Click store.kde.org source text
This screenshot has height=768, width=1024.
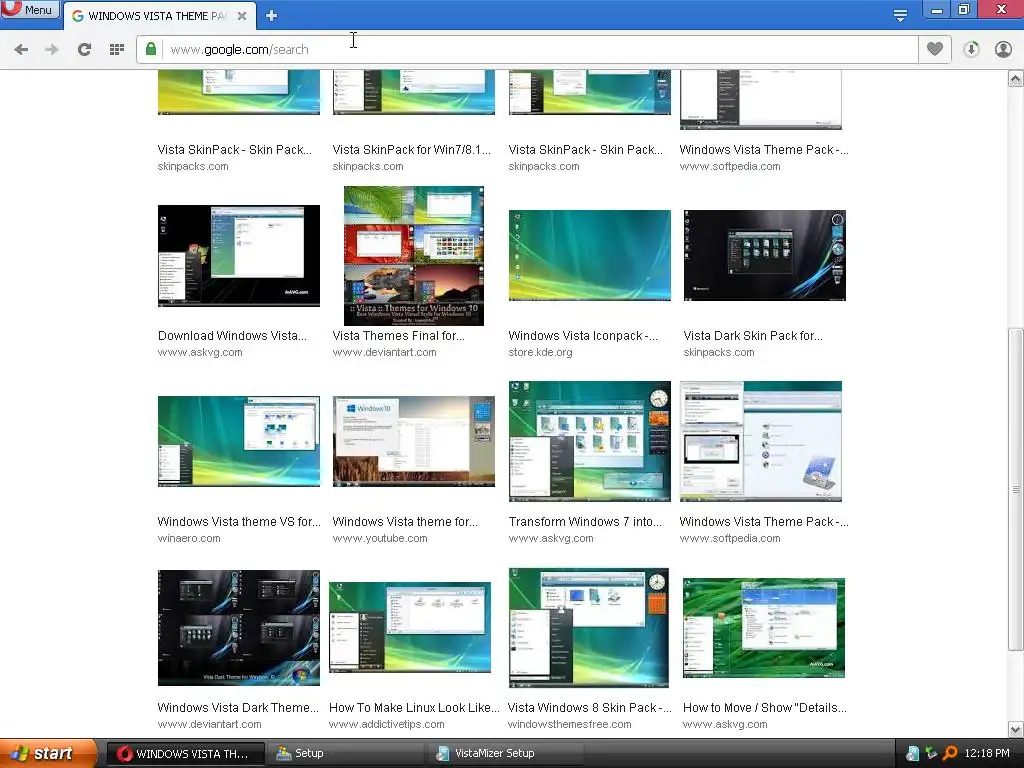tap(540, 353)
